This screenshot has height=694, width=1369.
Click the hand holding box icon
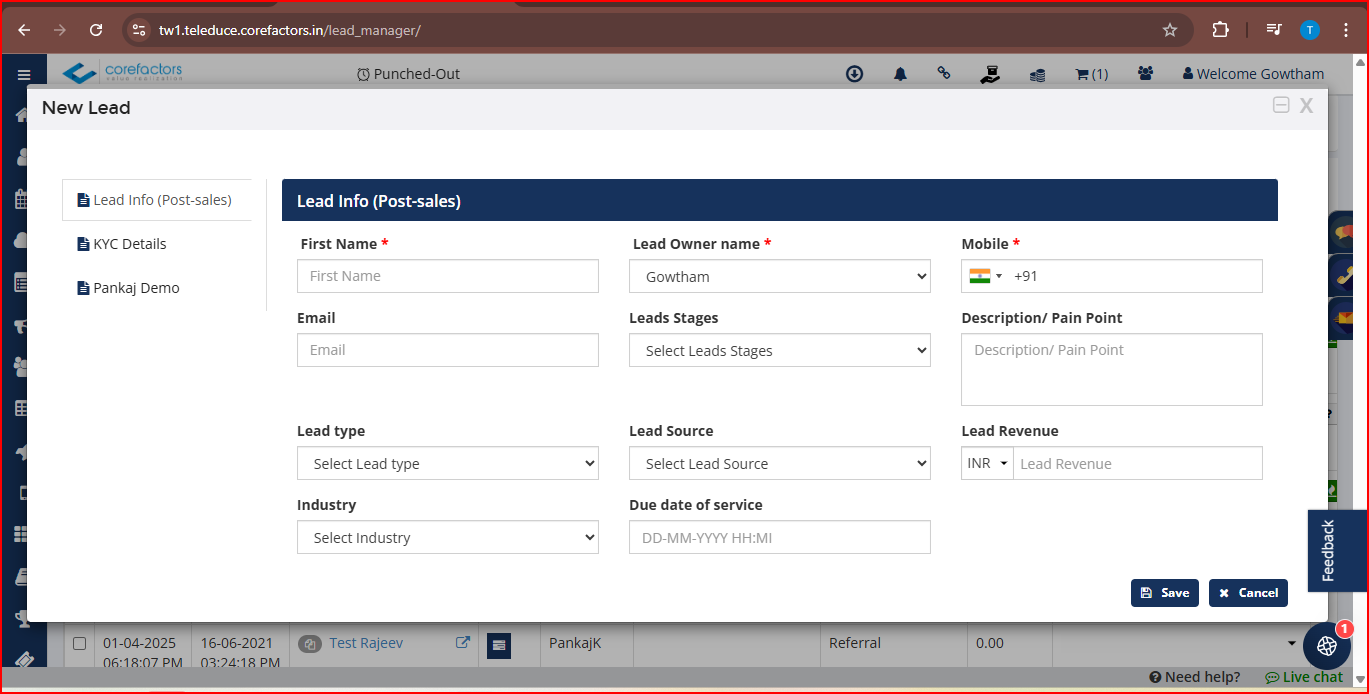(x=990, y=73)
